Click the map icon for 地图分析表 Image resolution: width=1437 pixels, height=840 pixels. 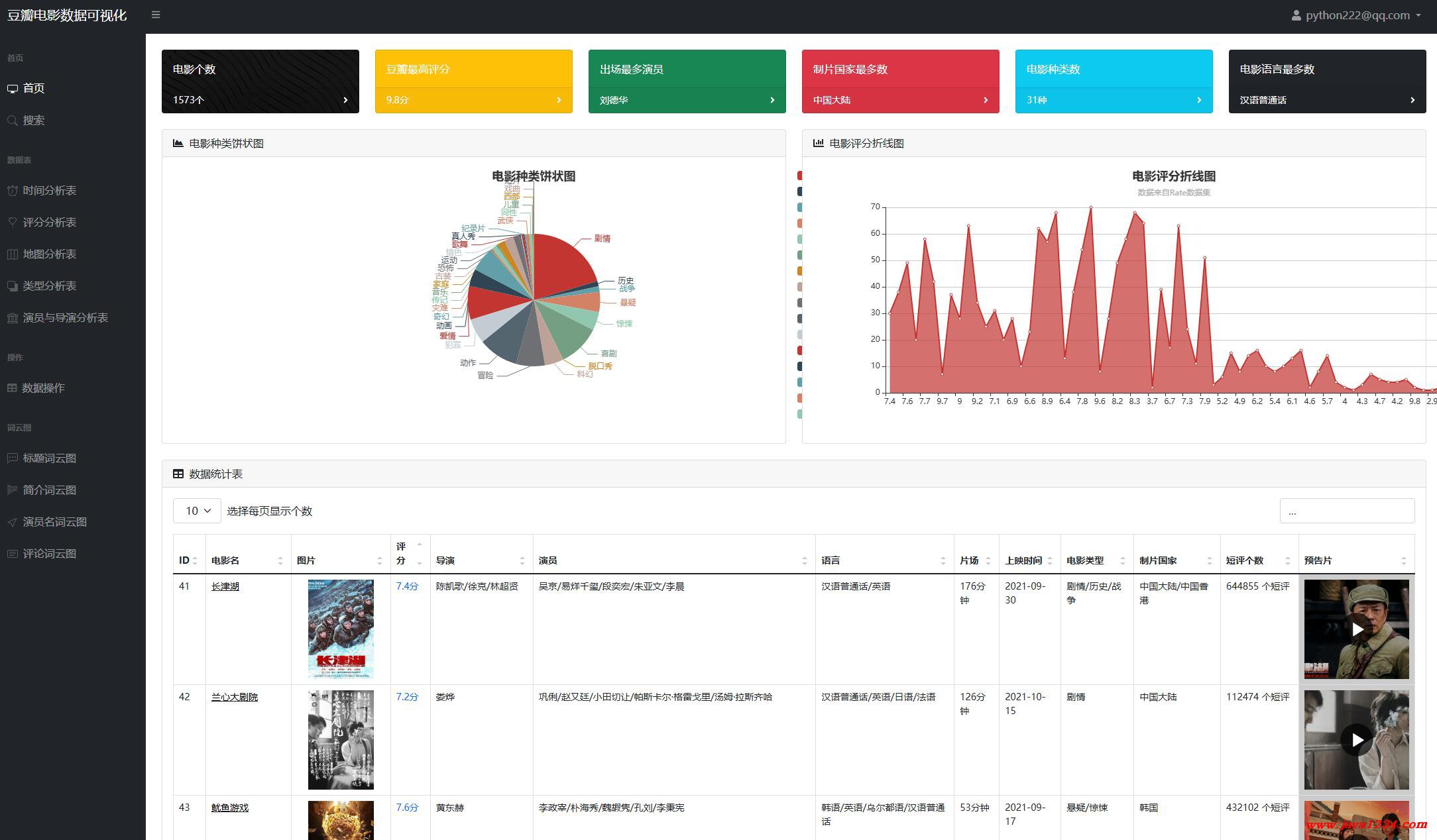point(13,254)
